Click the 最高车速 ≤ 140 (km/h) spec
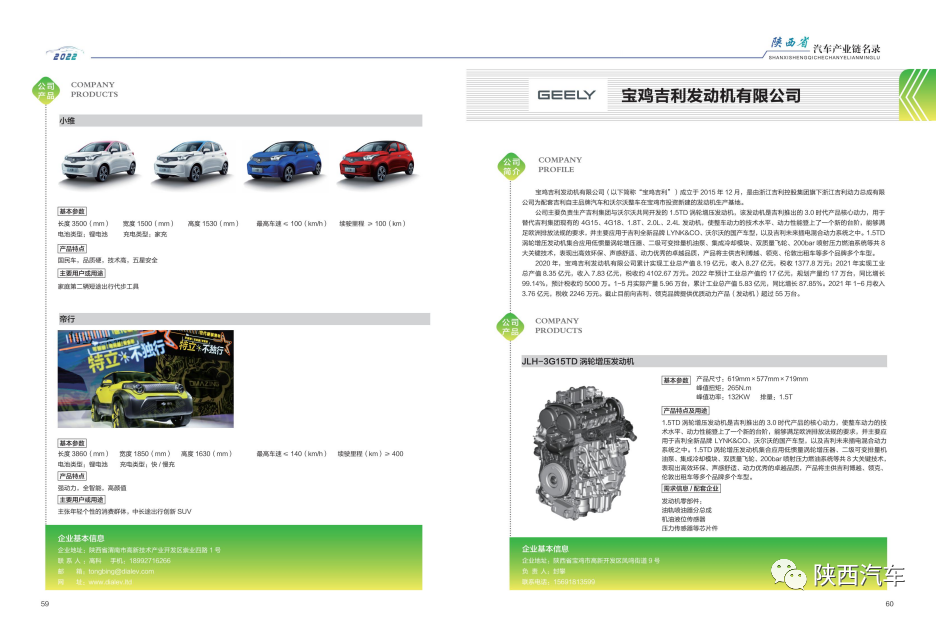 (292, 454)
